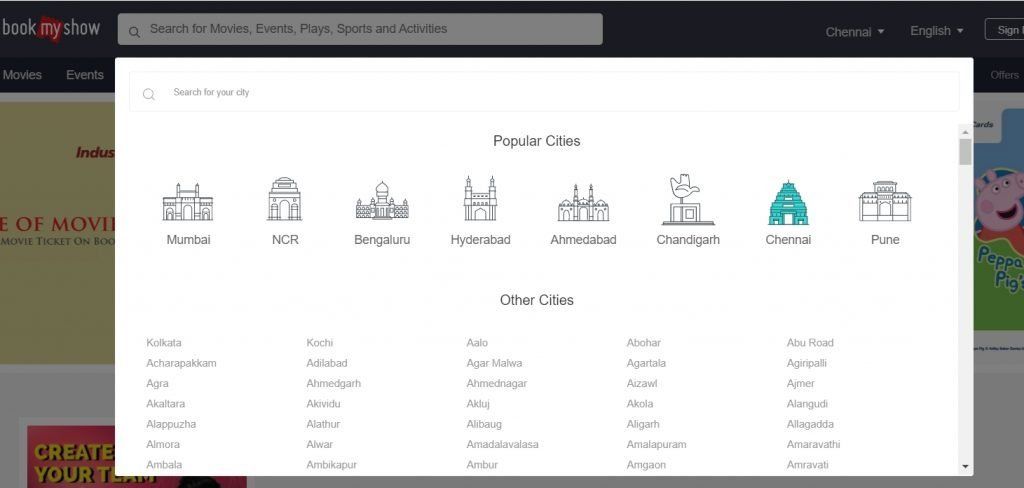
Task: Open the Offers link
Action: tap(1004, 75)
